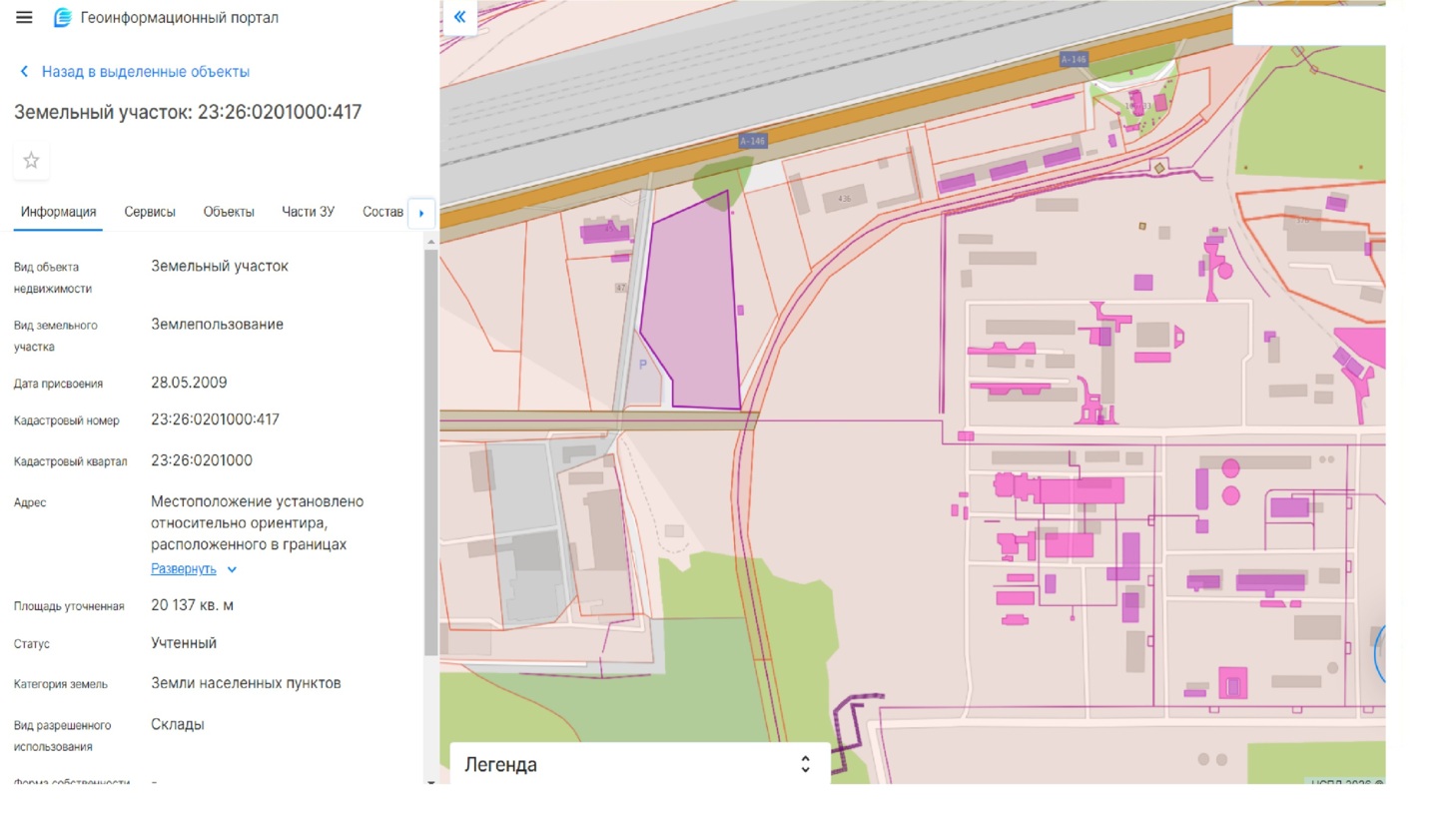Switch to the Объекты tab
1456x819 pixels.
click(229, 212)
